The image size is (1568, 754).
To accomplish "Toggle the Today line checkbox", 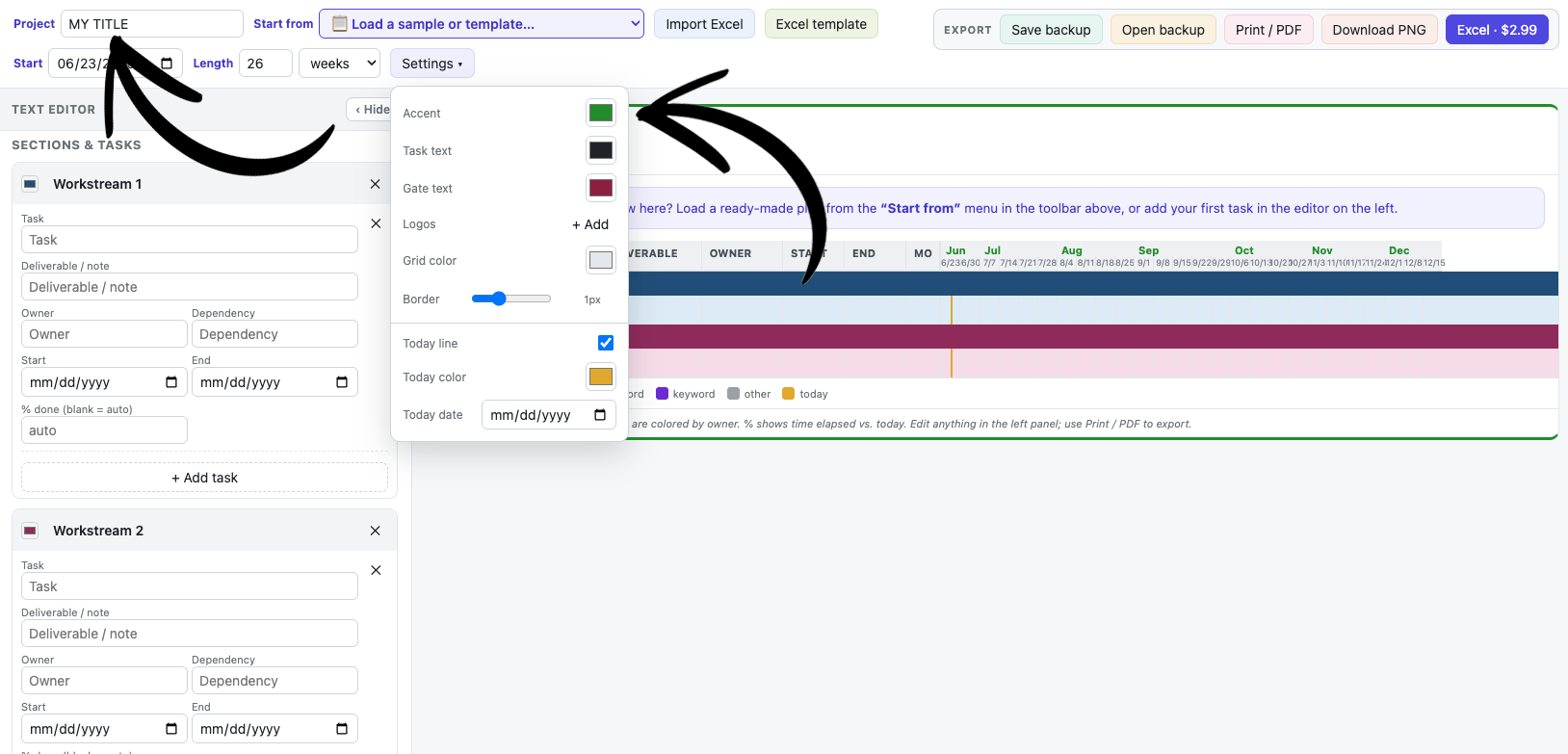I will [x=606, y=343].
